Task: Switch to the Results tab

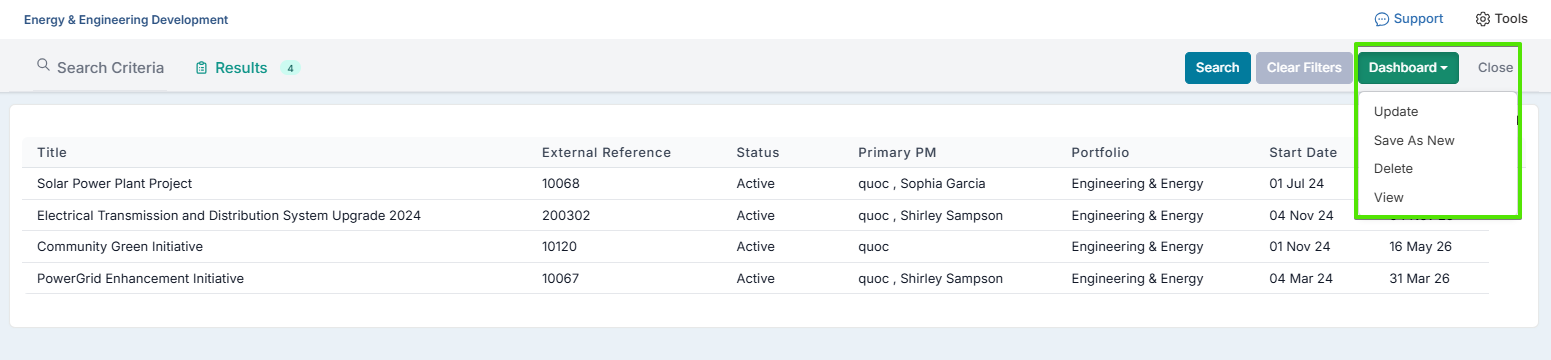Action: (247, 68)
